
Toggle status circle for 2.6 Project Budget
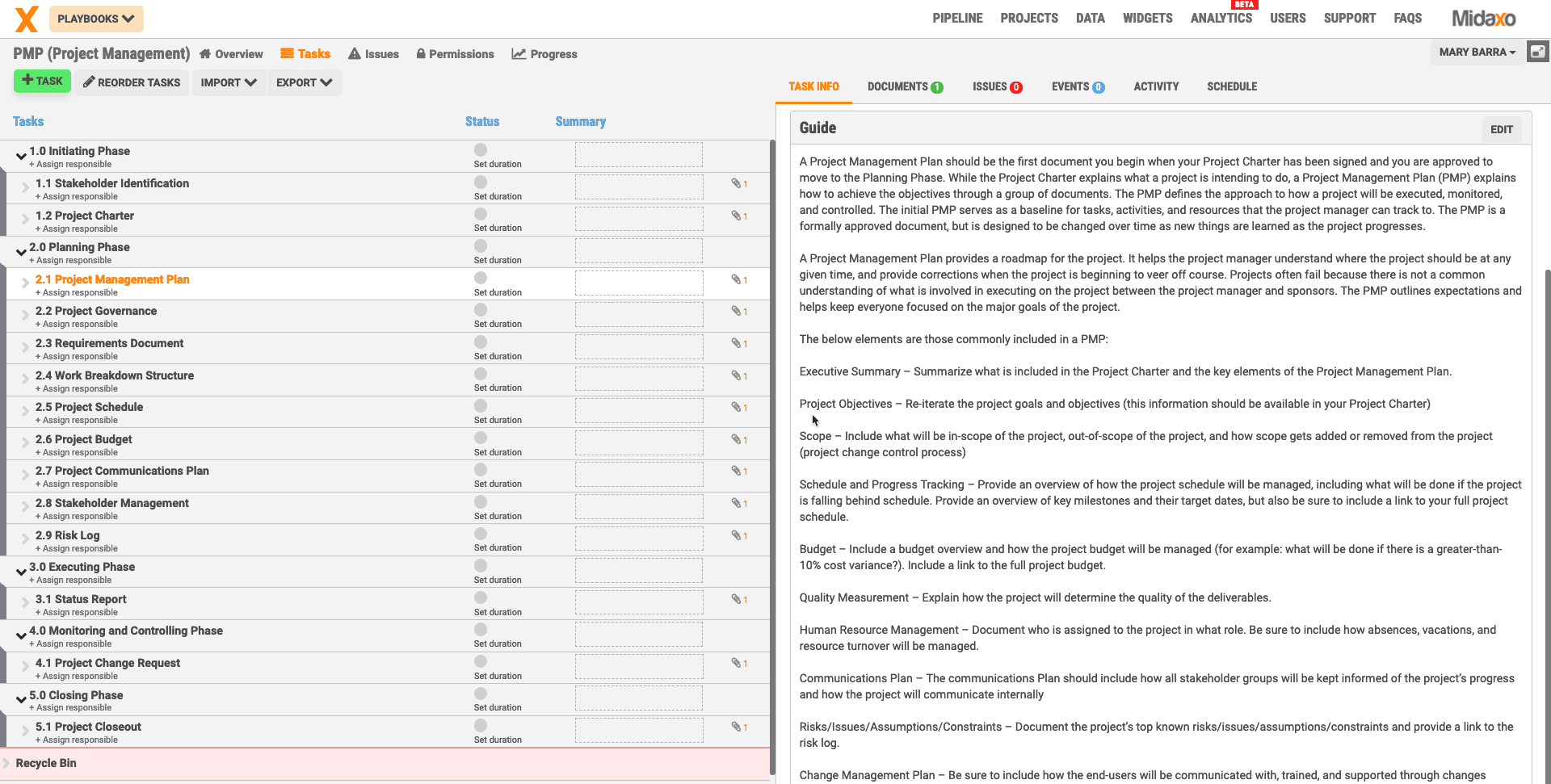481,438
